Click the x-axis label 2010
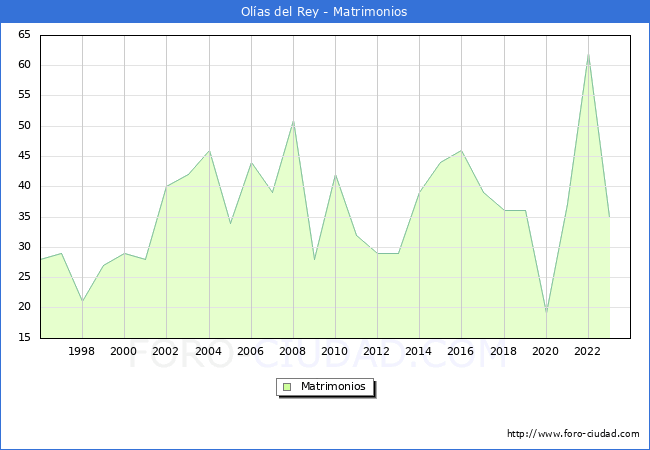The image size is (650, 450). point(335,351)
